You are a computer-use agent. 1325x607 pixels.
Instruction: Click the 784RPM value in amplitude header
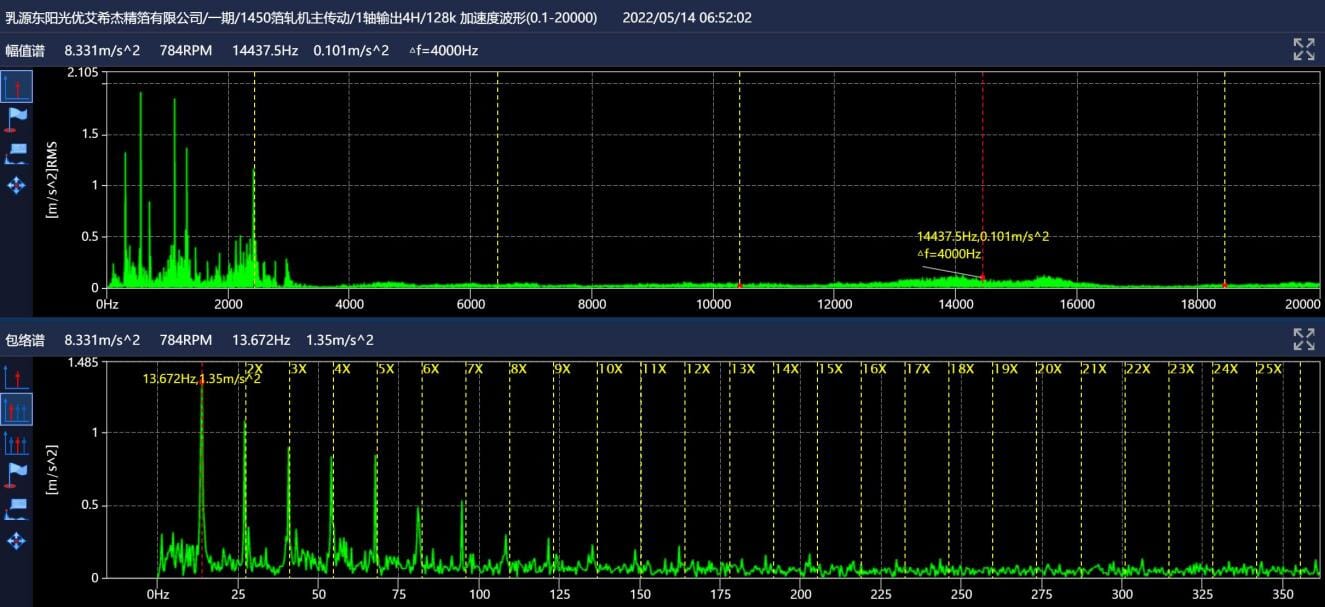click(x=186, y=50)
